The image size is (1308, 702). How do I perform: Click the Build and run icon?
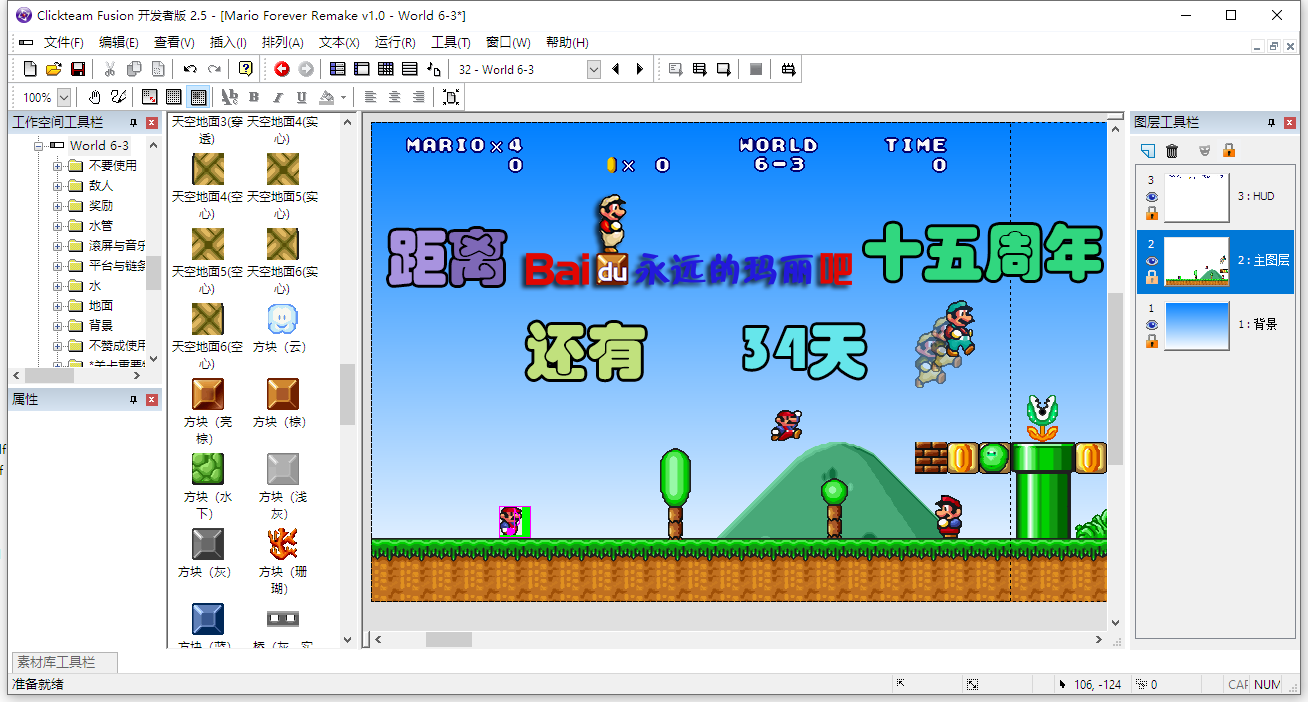pos(789,69)
